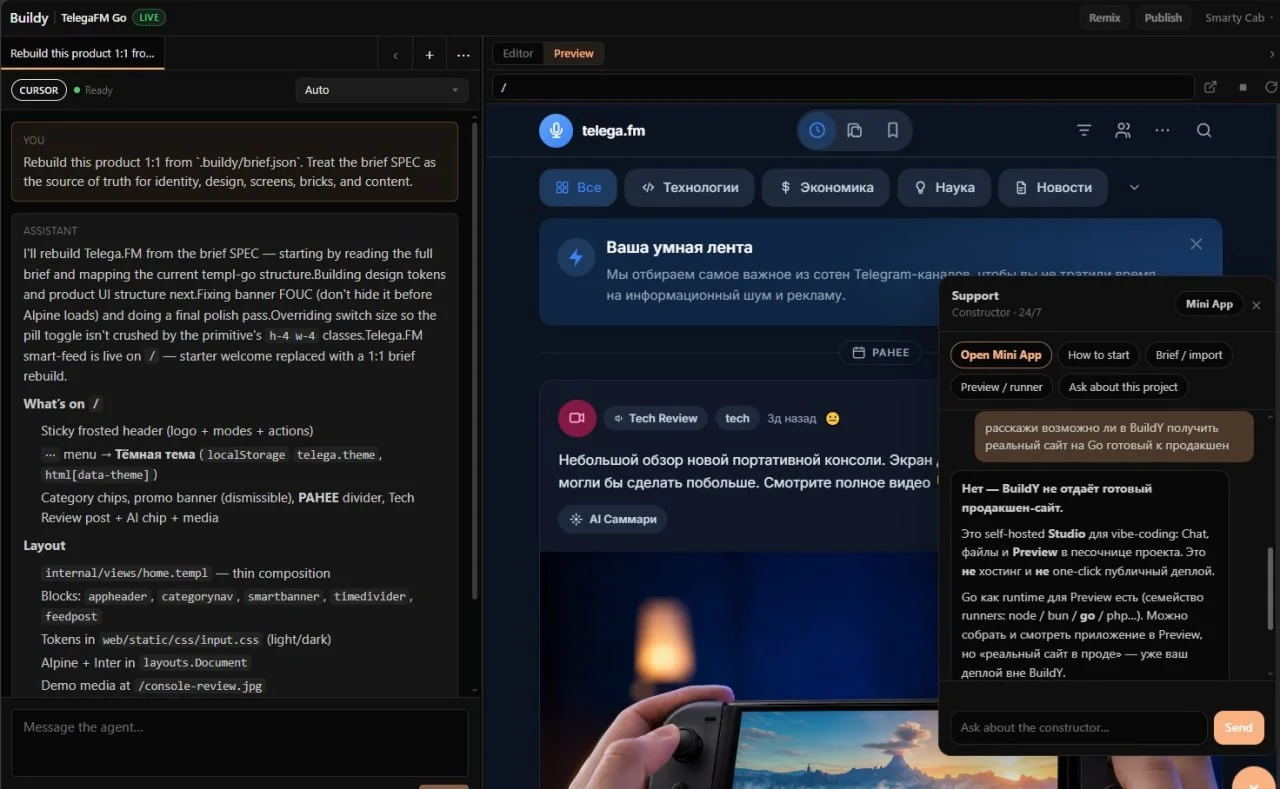Reload the preview pane
This screenshot has height=789, width=1280.
1271,87
